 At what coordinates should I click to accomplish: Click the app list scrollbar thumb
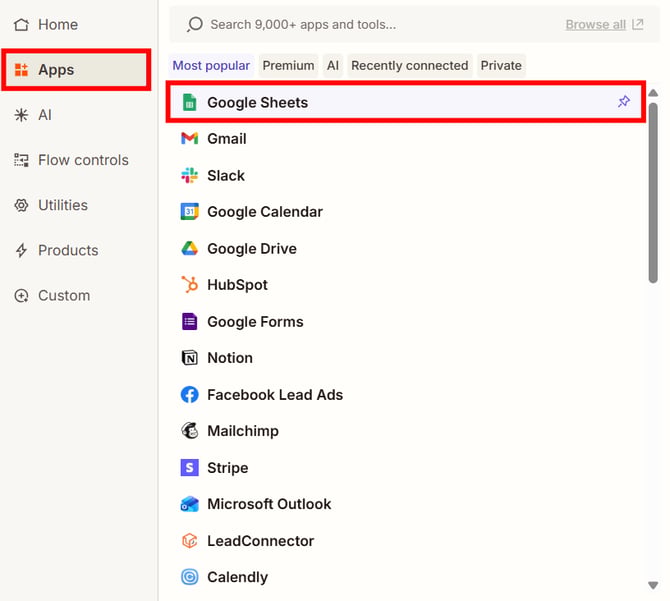(653, 192)
